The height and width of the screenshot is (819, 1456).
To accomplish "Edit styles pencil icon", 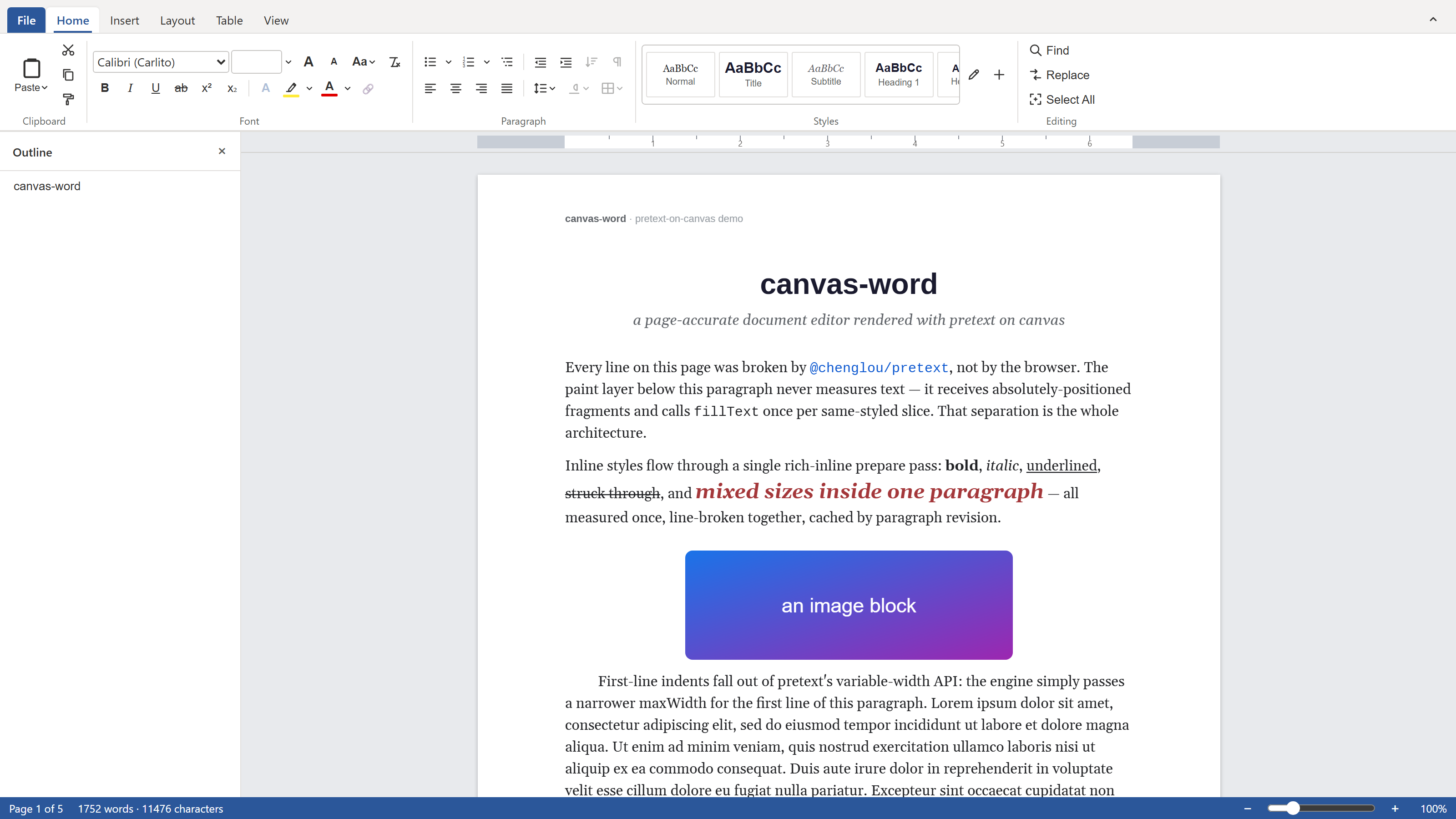I will click(x=973, y=75).
